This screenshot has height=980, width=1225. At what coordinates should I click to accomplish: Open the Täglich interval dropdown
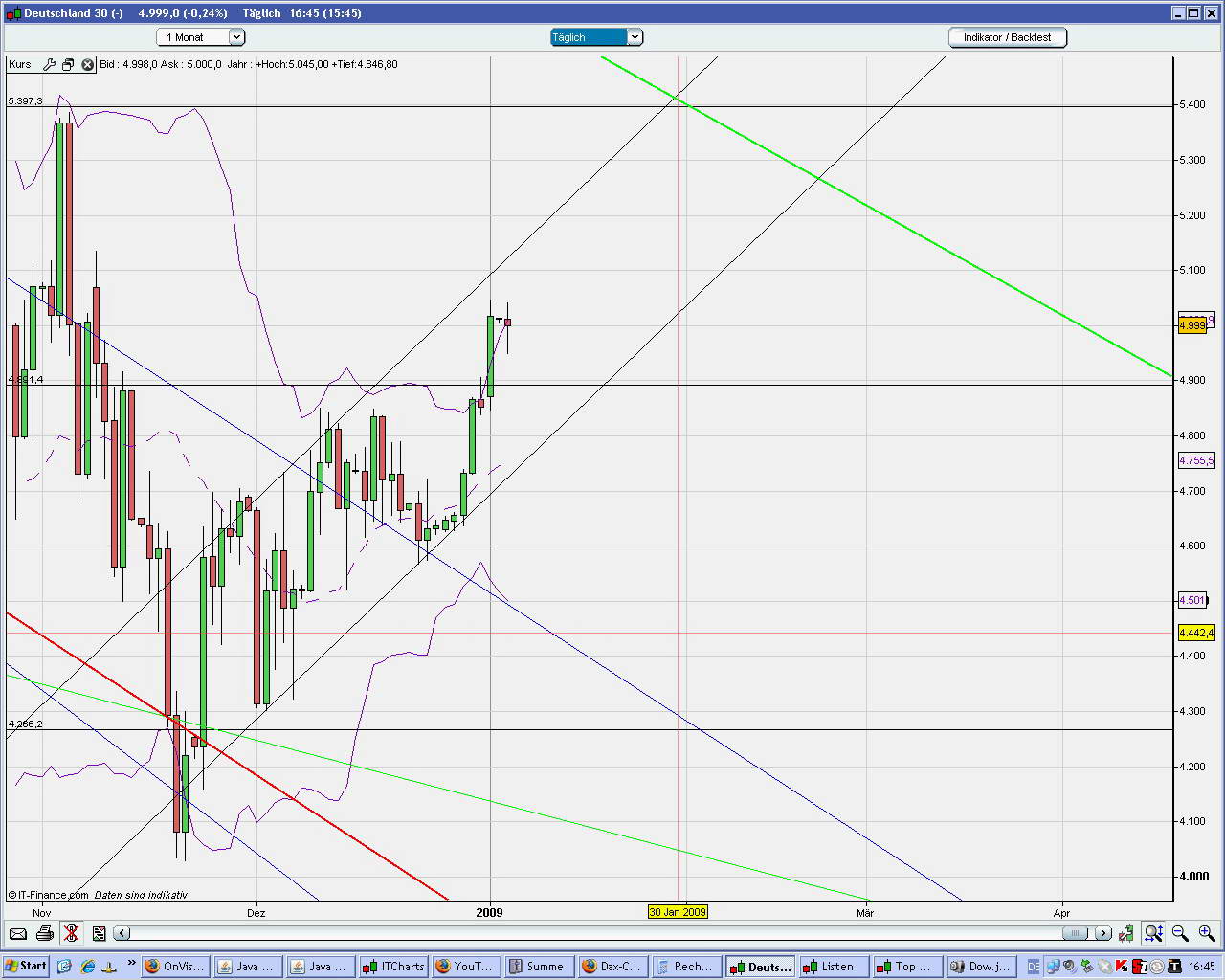596,37
